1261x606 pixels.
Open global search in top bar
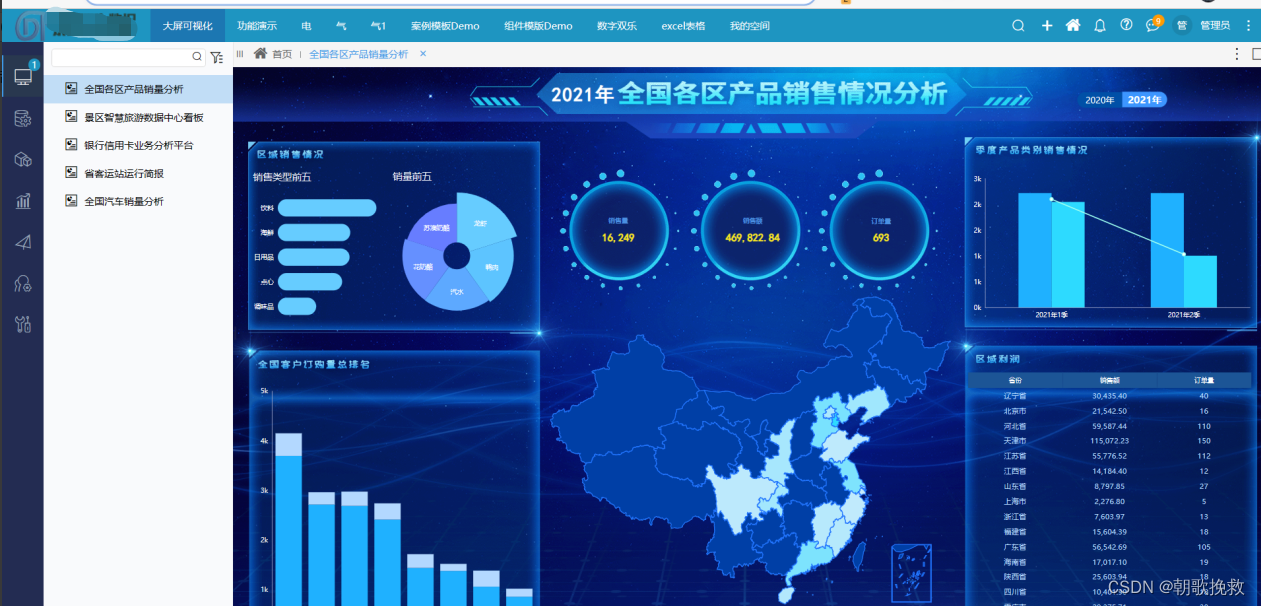point(1018,26)
